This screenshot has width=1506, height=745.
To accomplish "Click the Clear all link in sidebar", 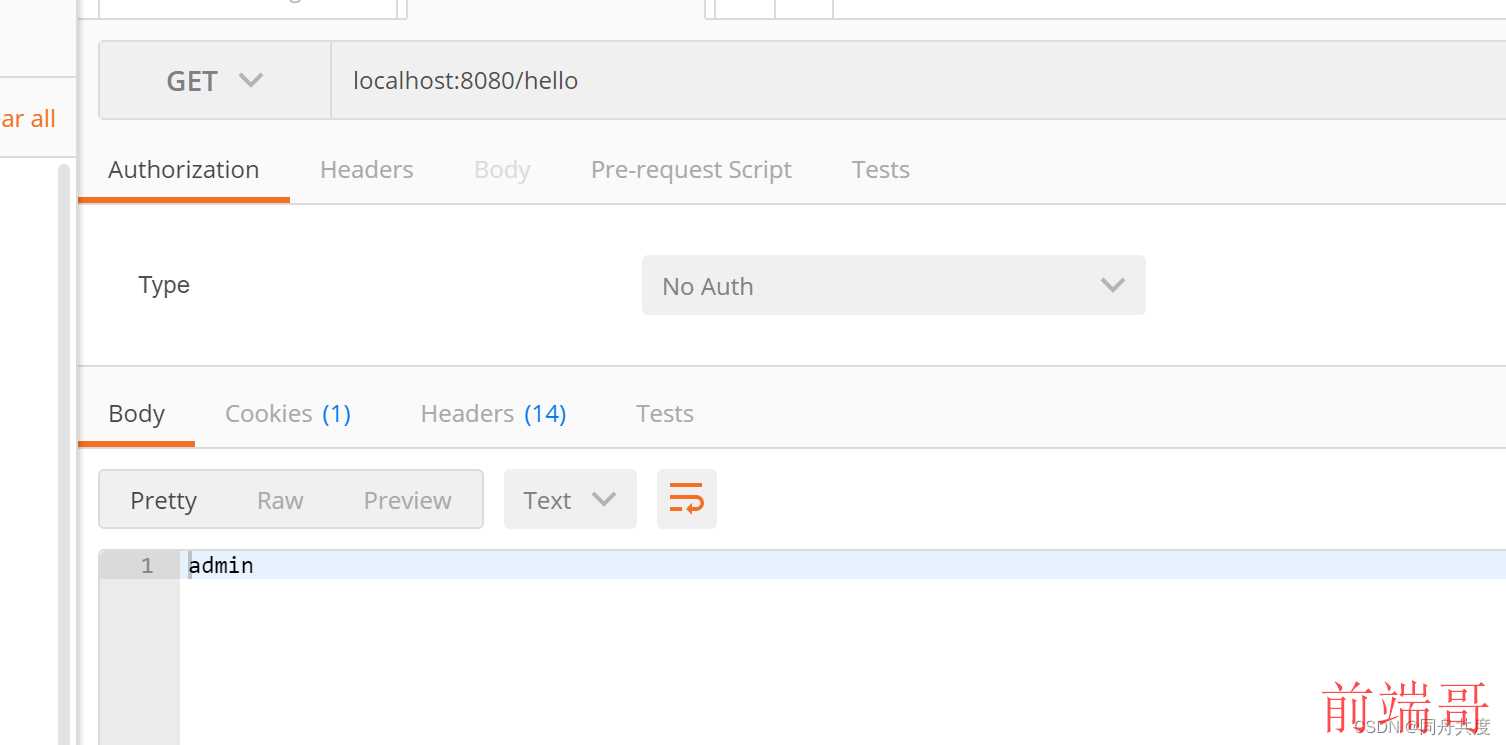I will pos(28,119).
